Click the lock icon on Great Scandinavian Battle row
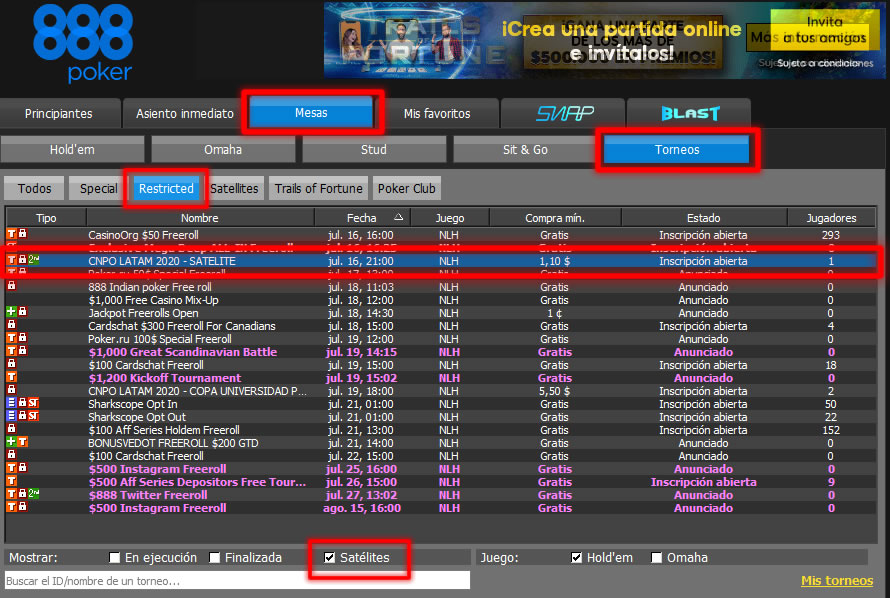The width and height of the screenshot is (890, 598). (23, 351)
